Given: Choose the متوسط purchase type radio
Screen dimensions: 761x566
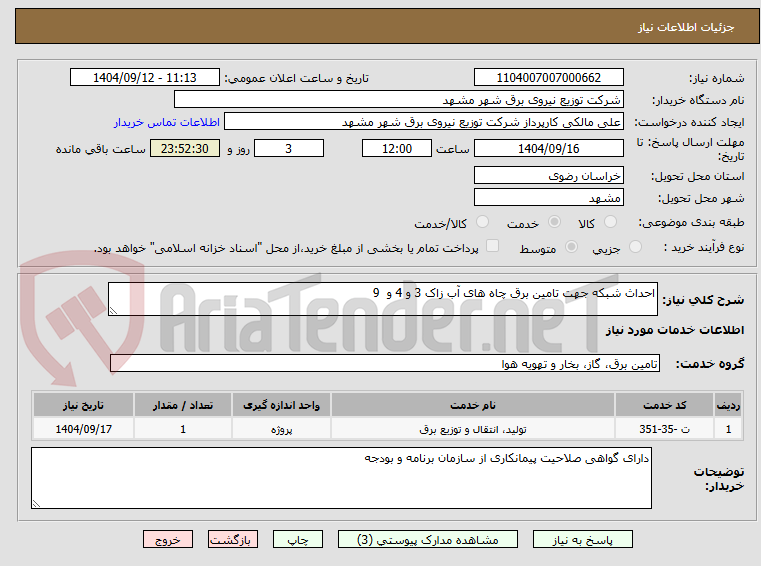Looking at the screenshot, I should [572, 247].
